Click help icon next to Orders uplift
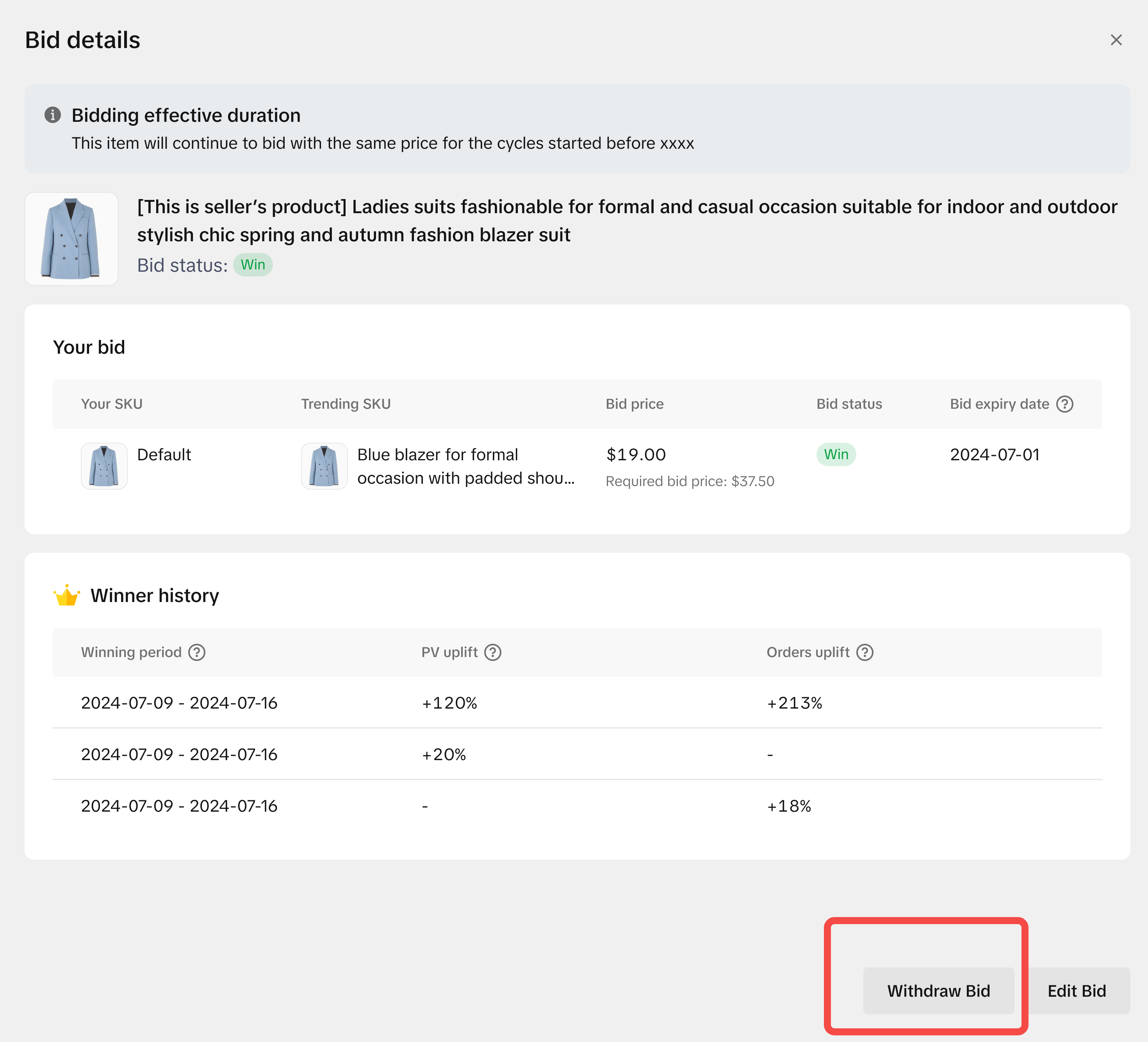The image size is (1148, 1042). [x=865, y=652]
